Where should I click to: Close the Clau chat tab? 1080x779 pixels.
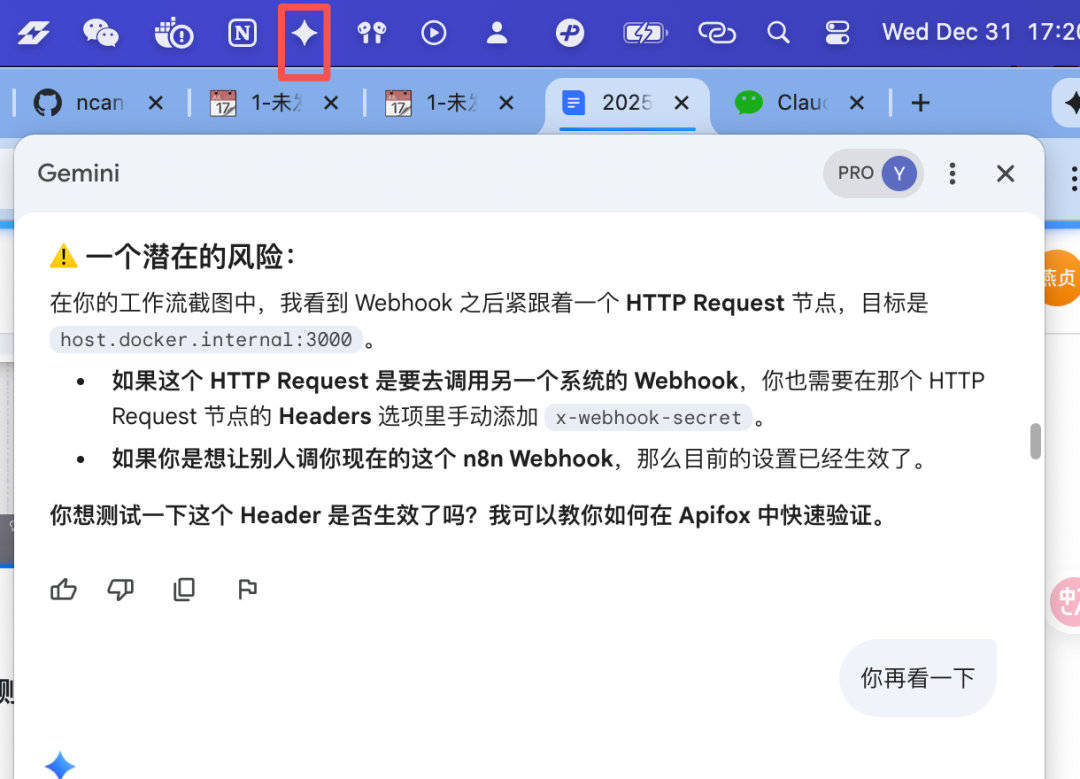[856, 103]
